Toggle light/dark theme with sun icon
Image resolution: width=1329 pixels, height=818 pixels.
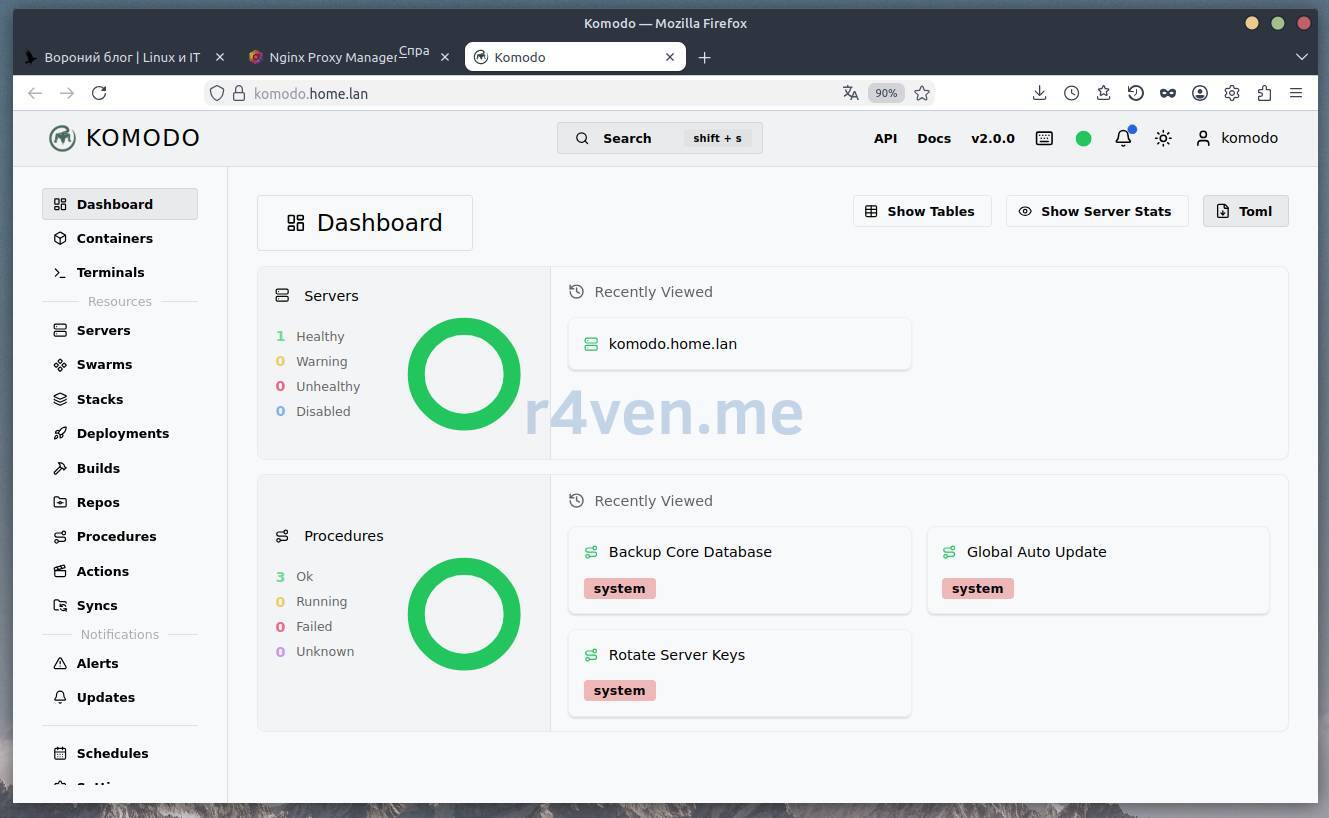point(1163,139)
